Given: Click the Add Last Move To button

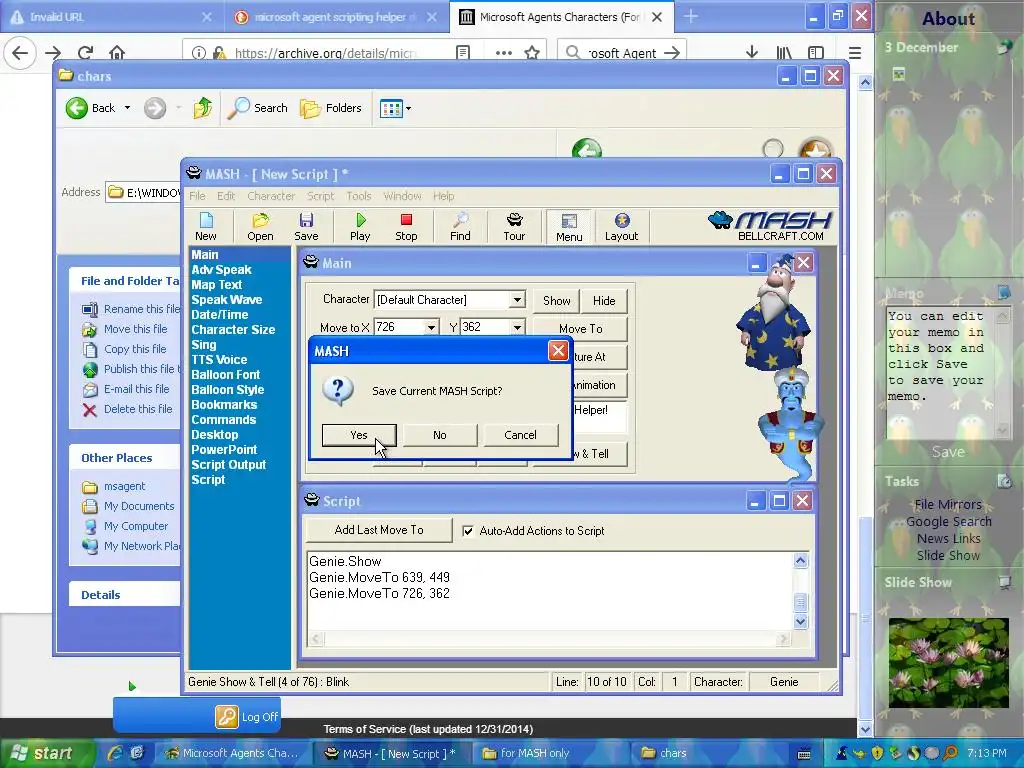Looking at the screenshot, I should (x=379, y=530).
